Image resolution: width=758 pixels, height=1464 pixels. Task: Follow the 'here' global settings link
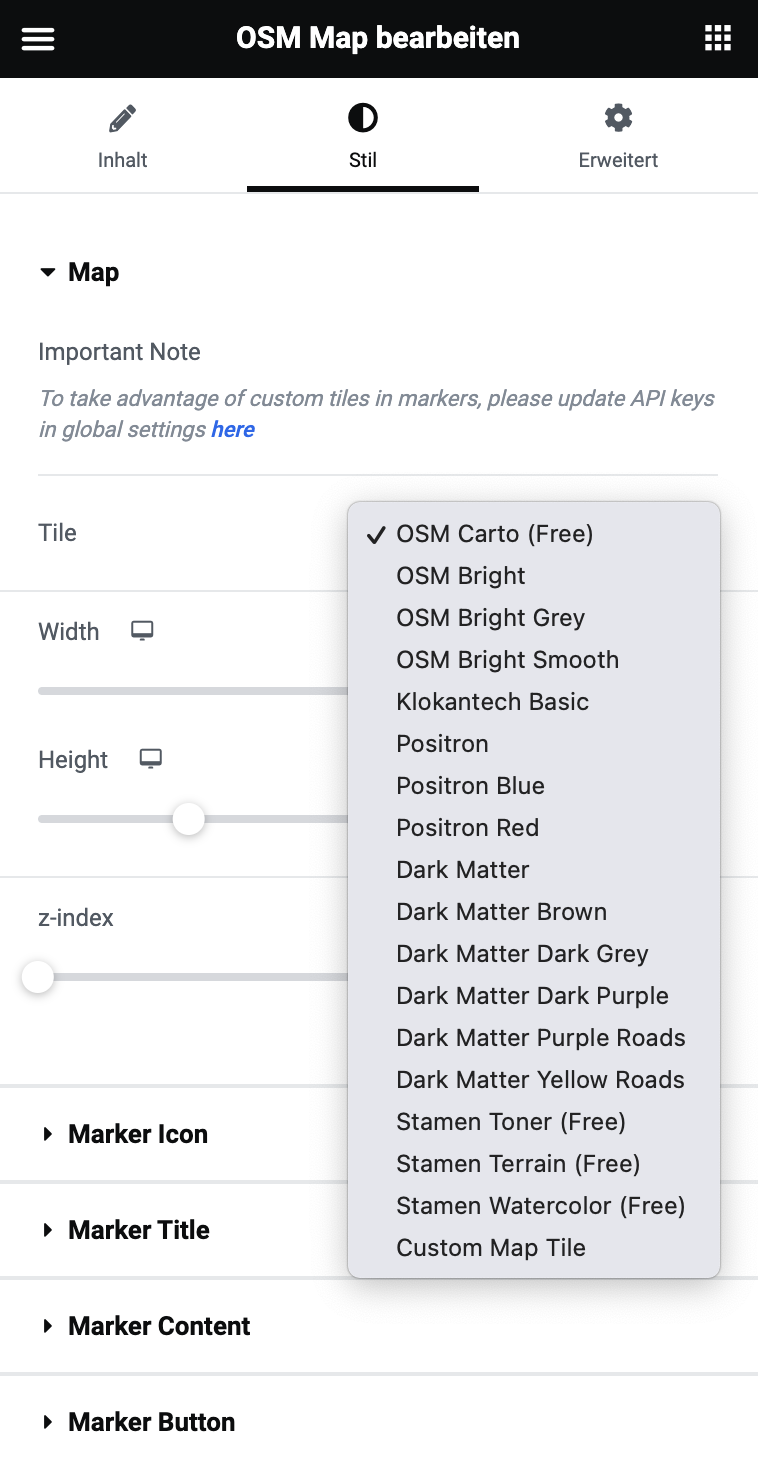(x=233, y=429)
